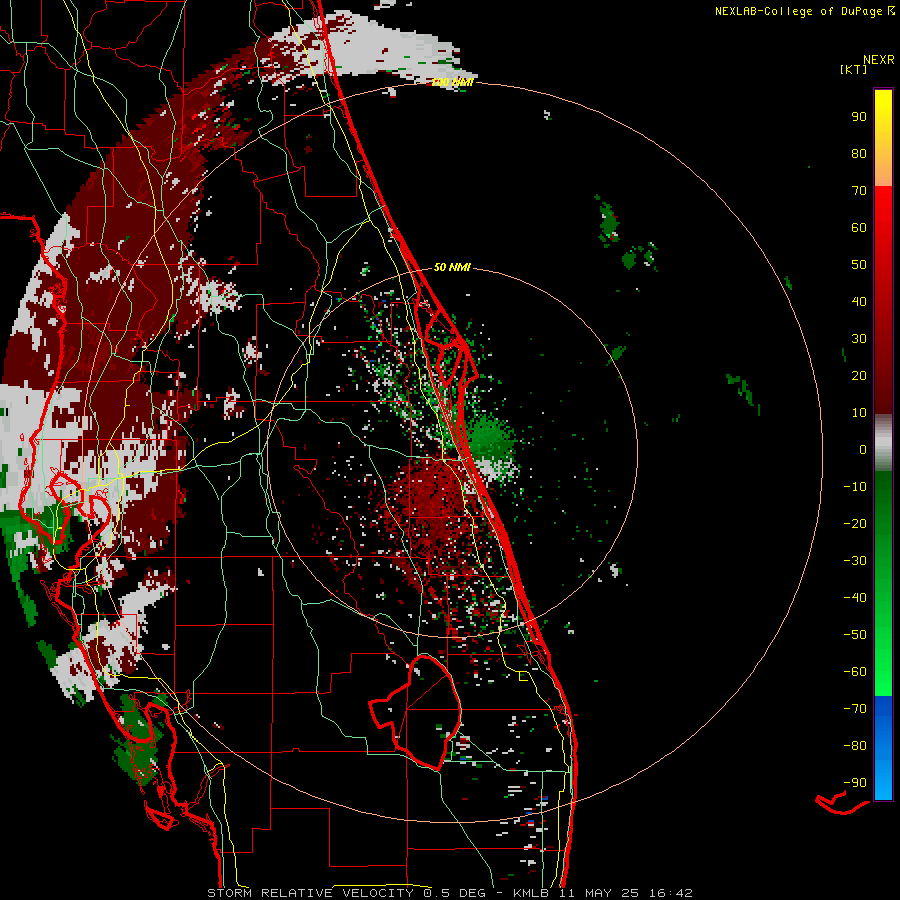Click the 60 value on velocity scale
Image resolution: width=900 pixels, height=900 pixels.
[x=859, y=228]
